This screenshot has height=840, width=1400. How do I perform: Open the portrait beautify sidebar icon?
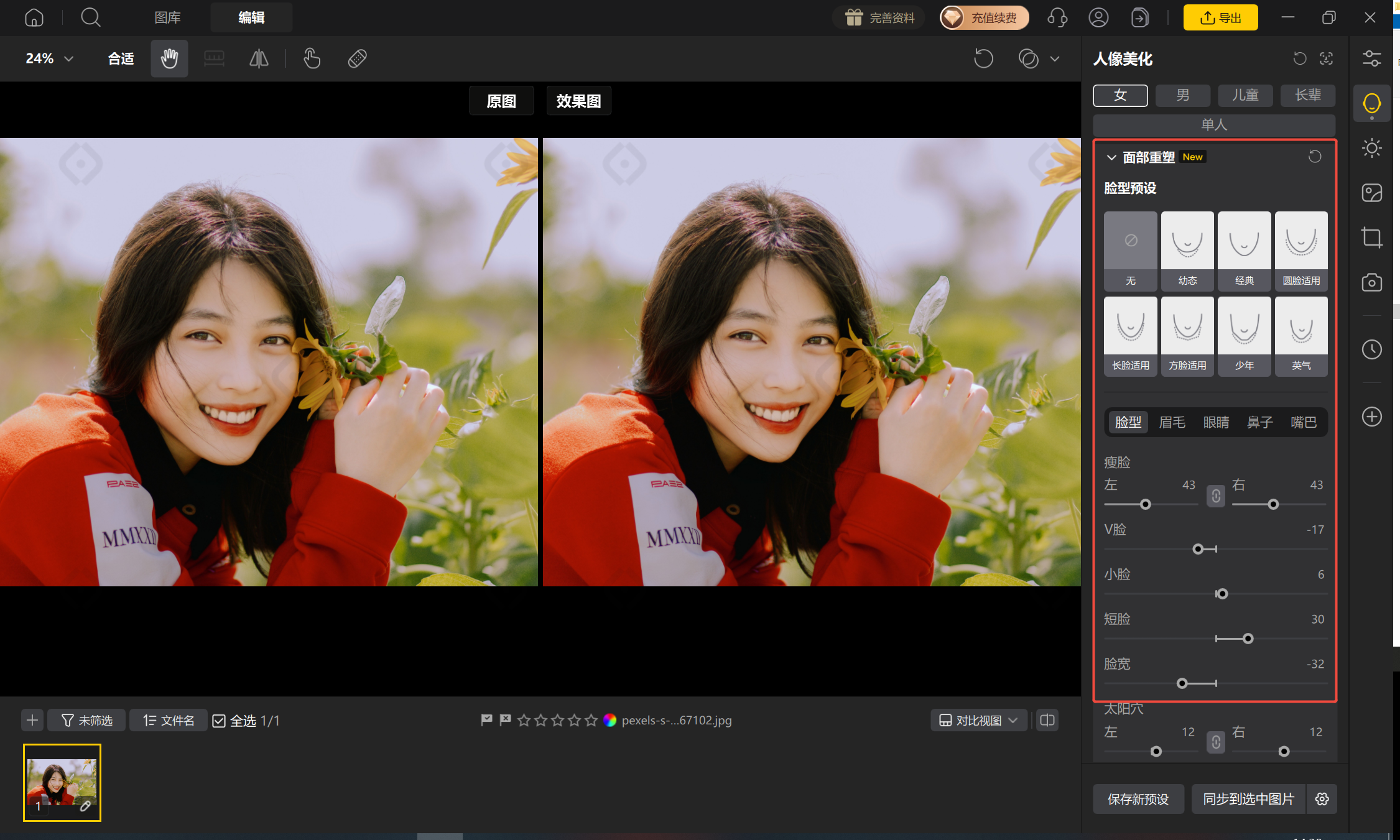click(1371, 104)
